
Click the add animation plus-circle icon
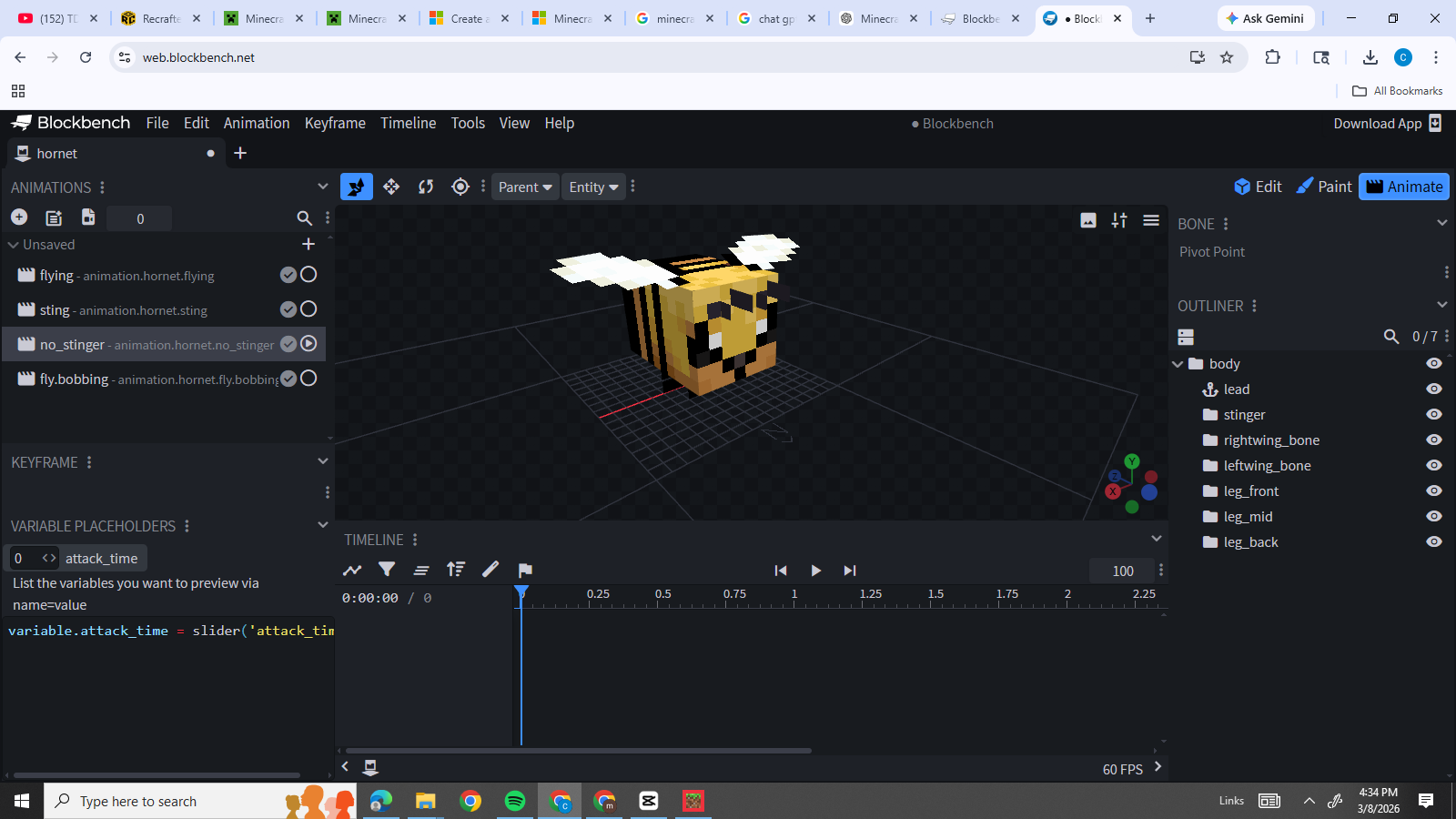click(19, 217)
